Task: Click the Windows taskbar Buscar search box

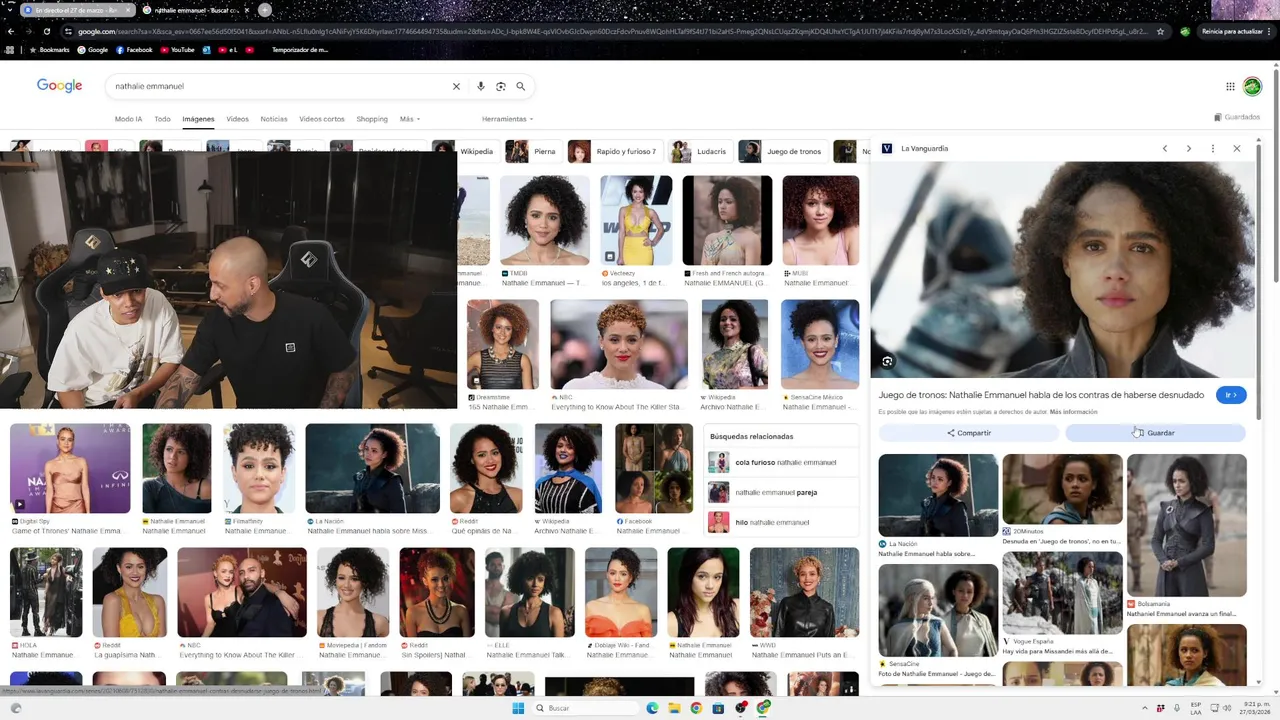Action: (x=584, y=708)
